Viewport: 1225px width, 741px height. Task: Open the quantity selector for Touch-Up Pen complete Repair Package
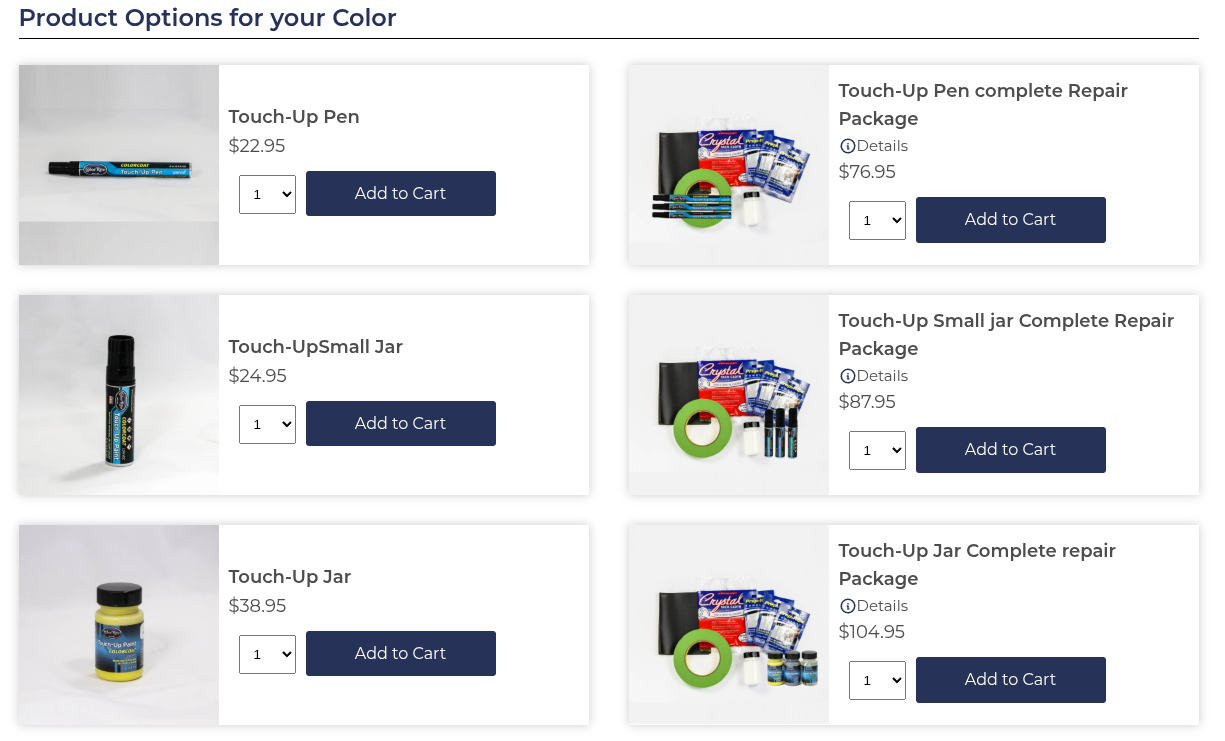[877, 220]
